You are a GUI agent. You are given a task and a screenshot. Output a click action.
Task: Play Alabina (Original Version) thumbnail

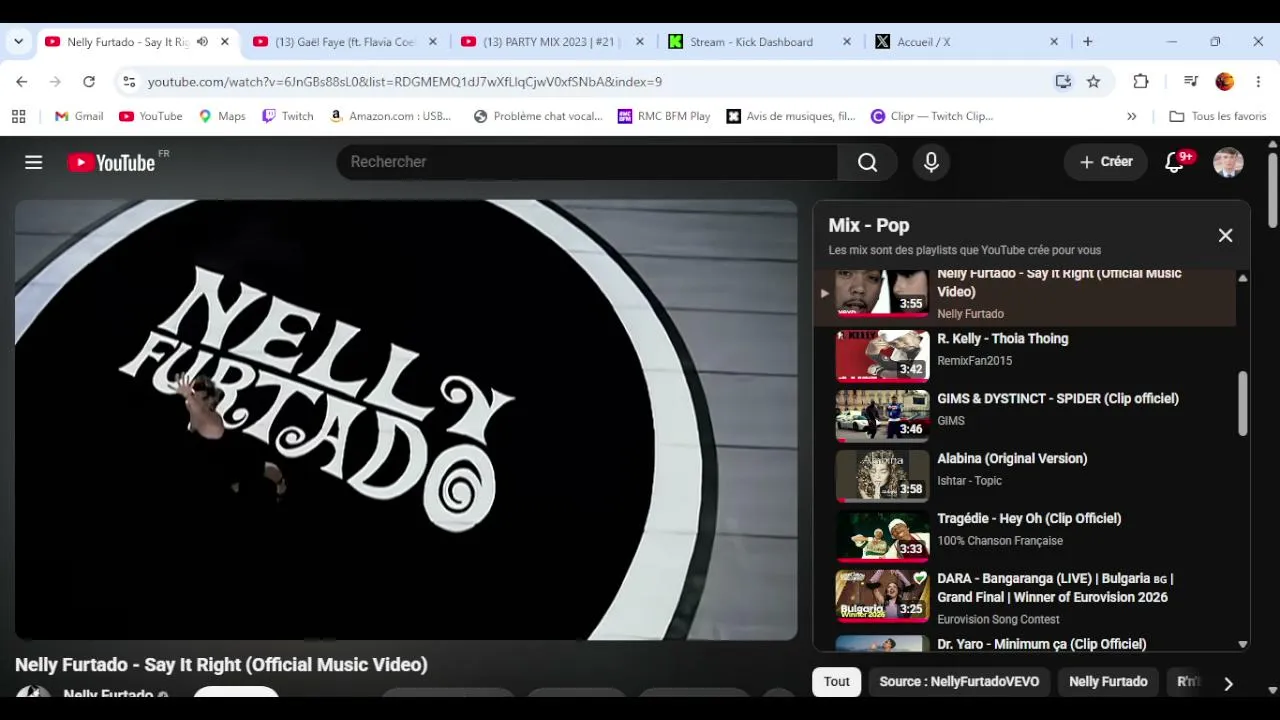[882, 475]
